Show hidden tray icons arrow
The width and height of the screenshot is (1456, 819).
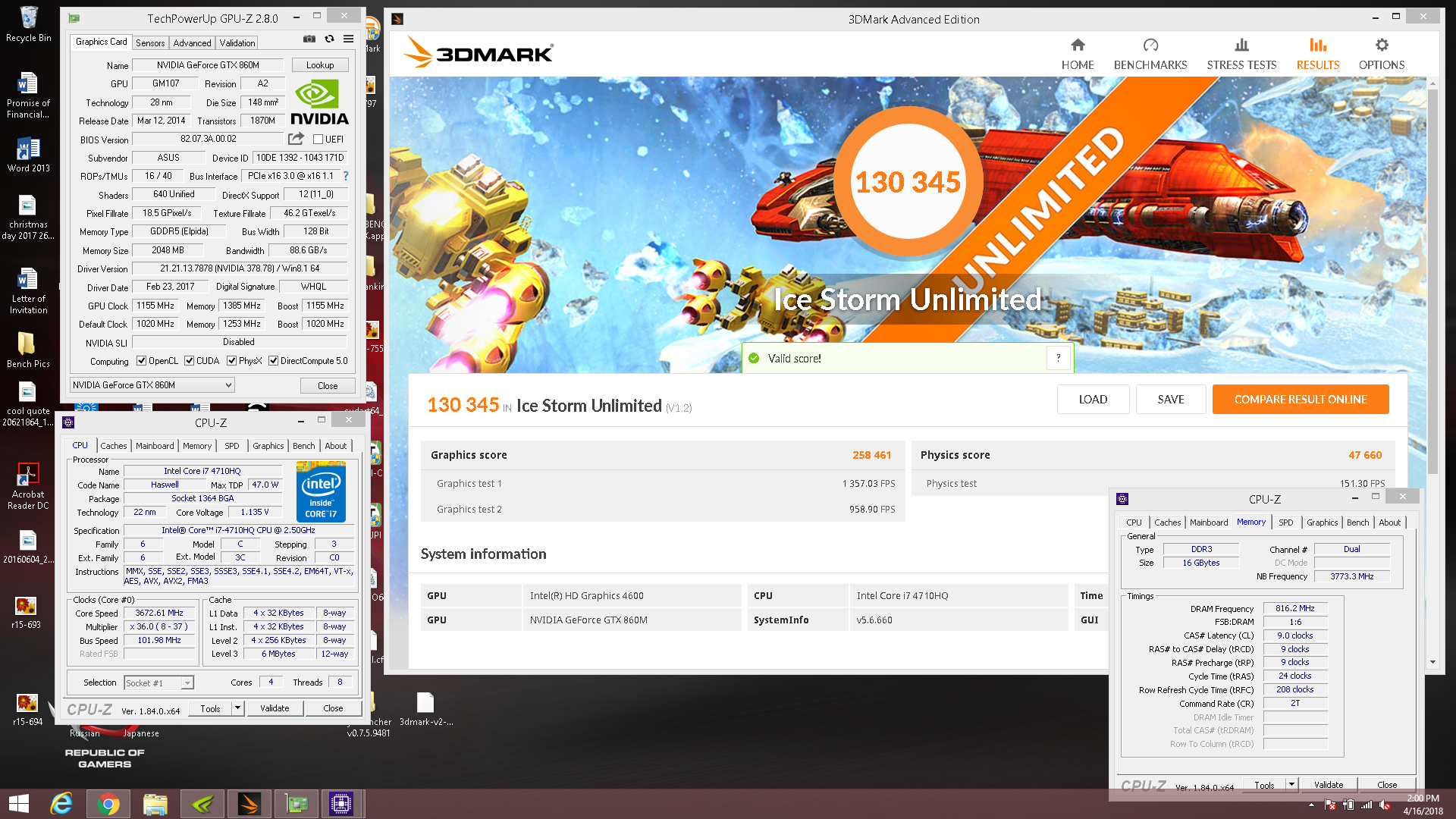pyautogui.click(x=1311, y=805)
